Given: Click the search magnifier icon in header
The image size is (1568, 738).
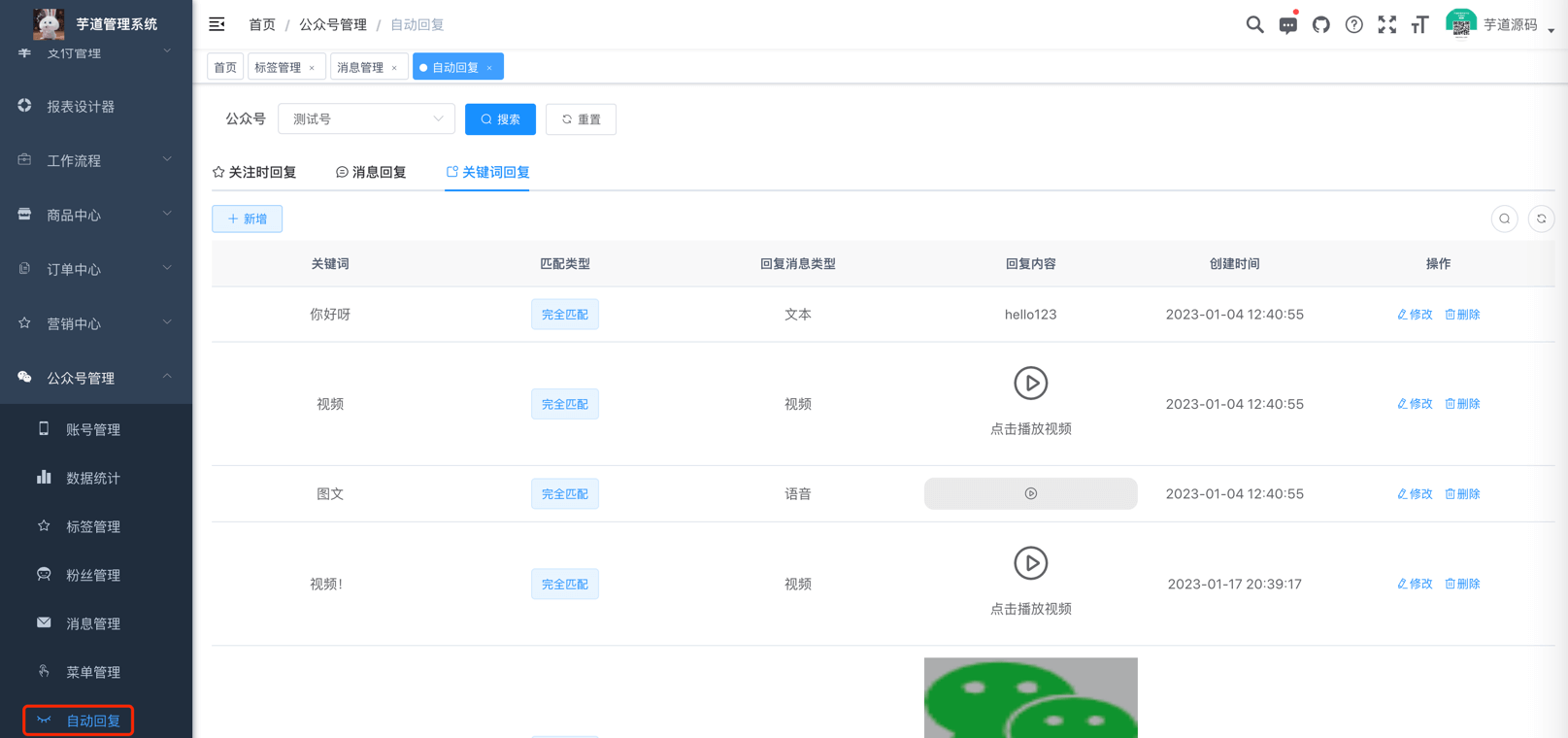Looking at the screenshot, I should [1254, 25].
